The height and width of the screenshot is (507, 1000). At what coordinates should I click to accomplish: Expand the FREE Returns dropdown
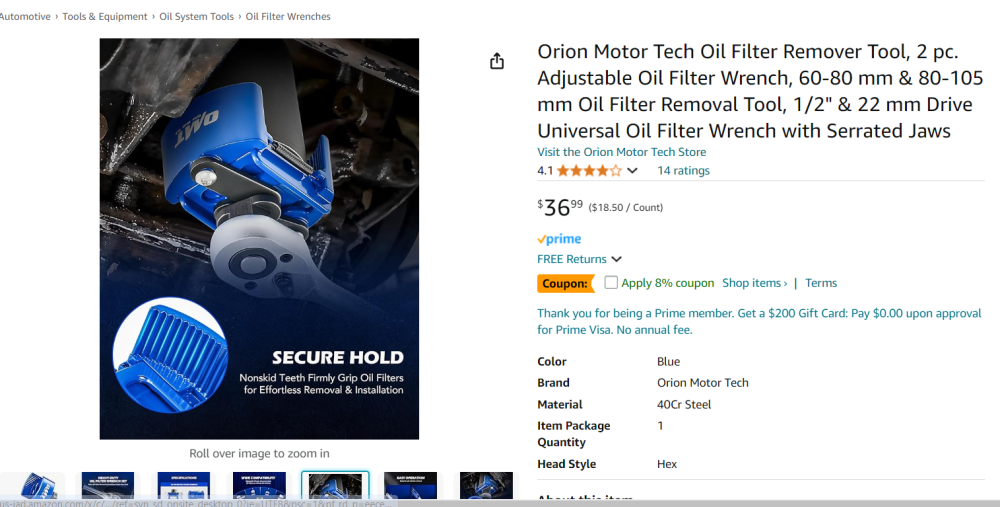click(579, 260)
